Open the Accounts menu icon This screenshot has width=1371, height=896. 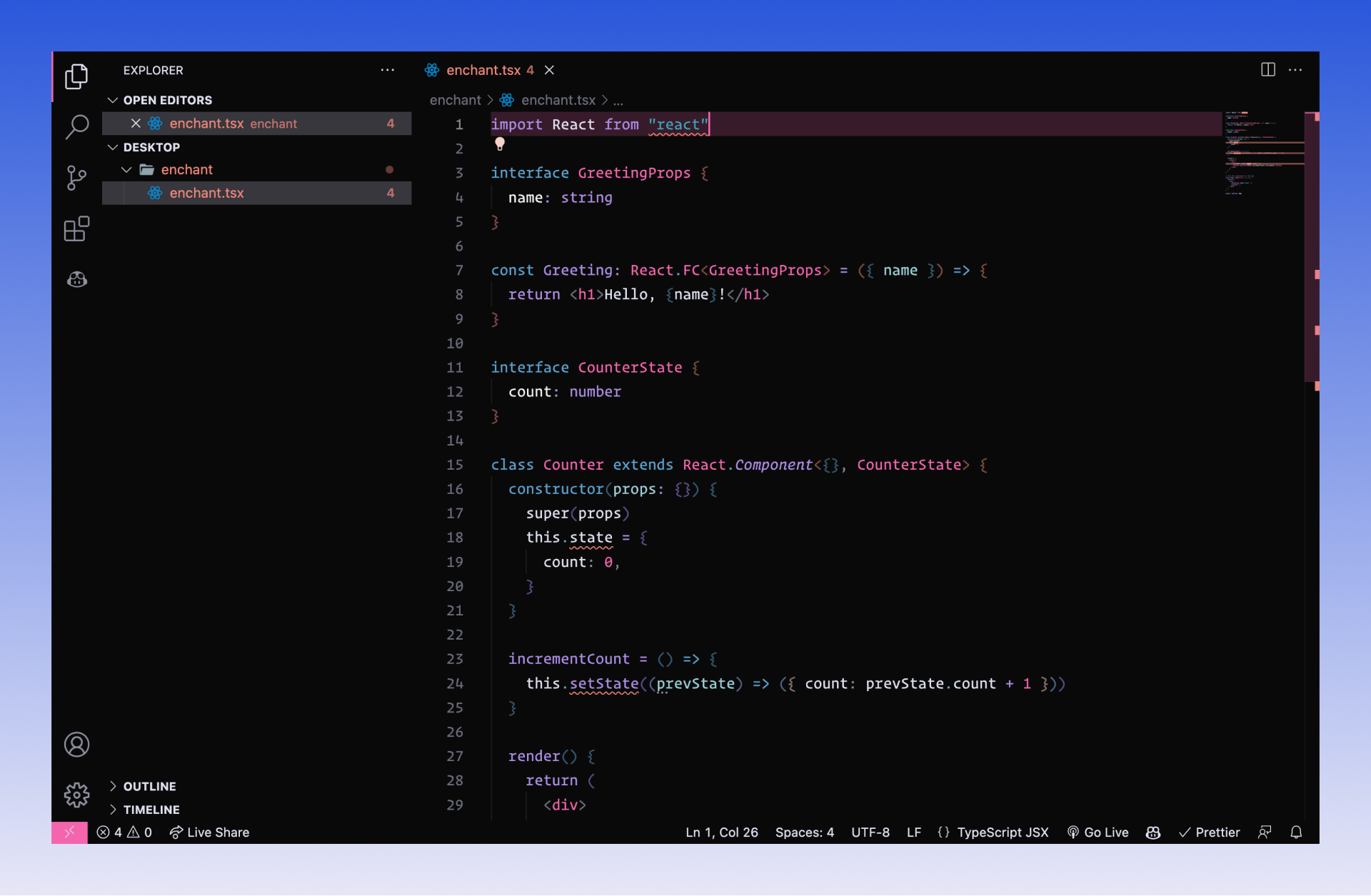tap(76, 745)
